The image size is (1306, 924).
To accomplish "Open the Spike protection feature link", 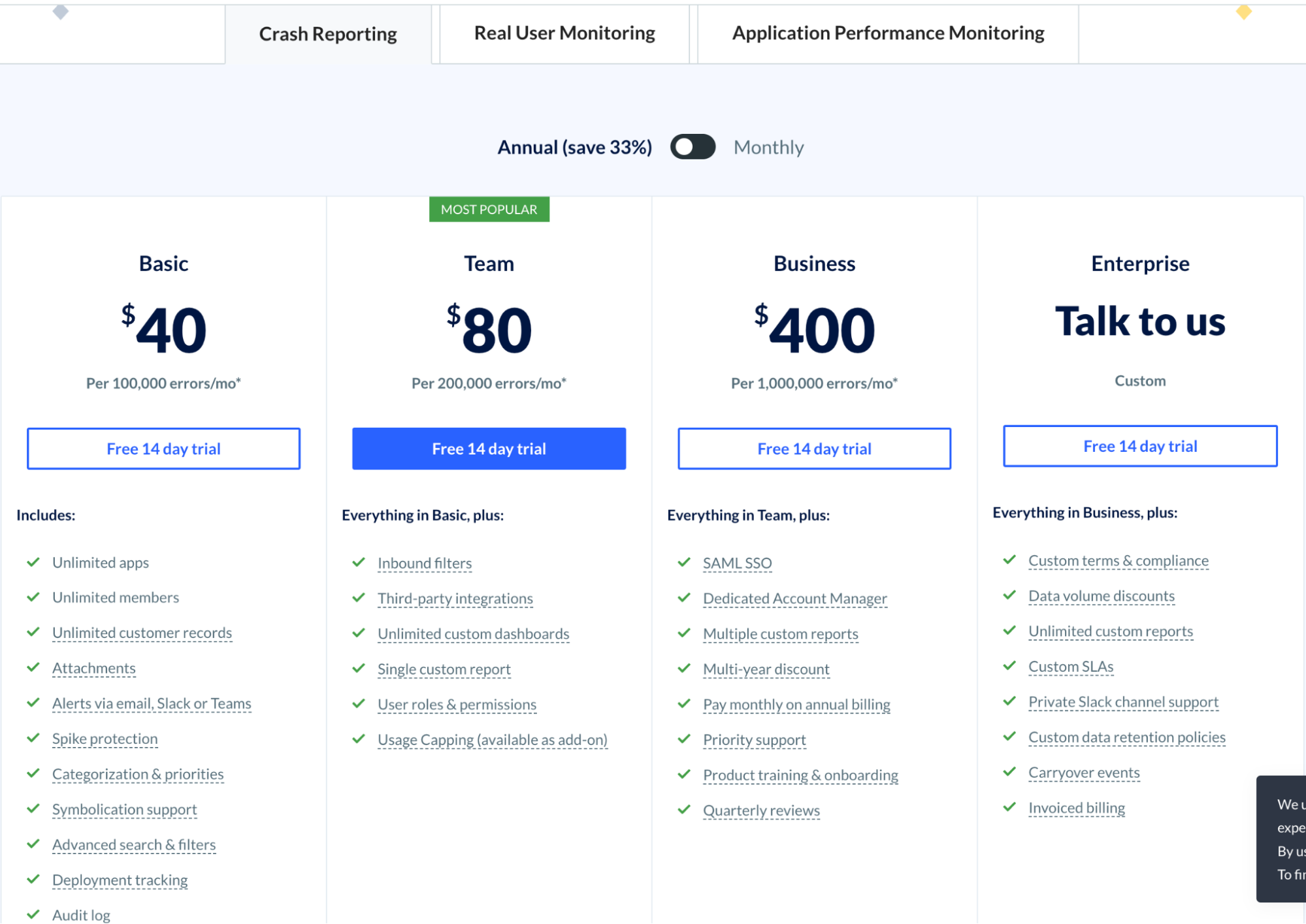I will pos(105,739).
